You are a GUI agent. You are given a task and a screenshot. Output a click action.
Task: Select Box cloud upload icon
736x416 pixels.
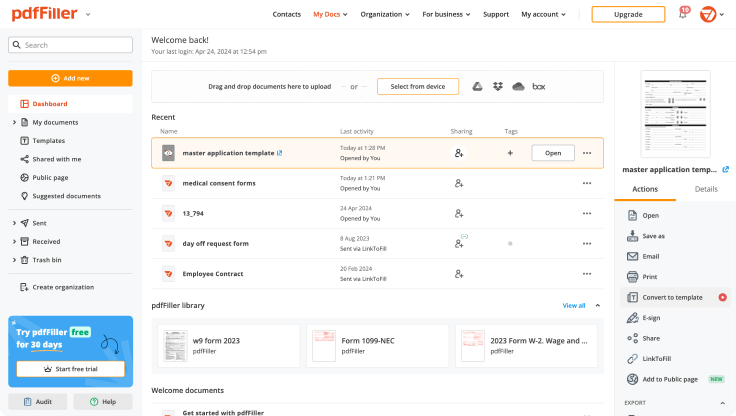click(539, 87)
